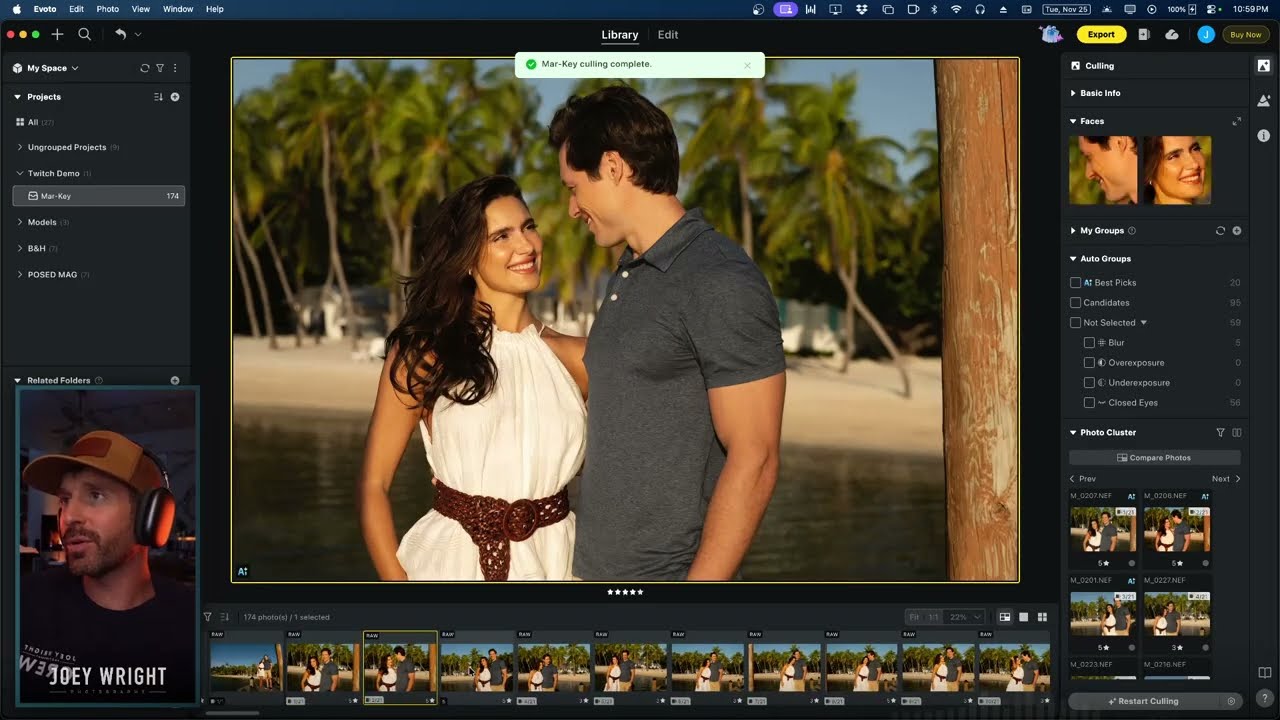Switch to the Edit tab
1280x720 pixels.
[x=668, y=35]
